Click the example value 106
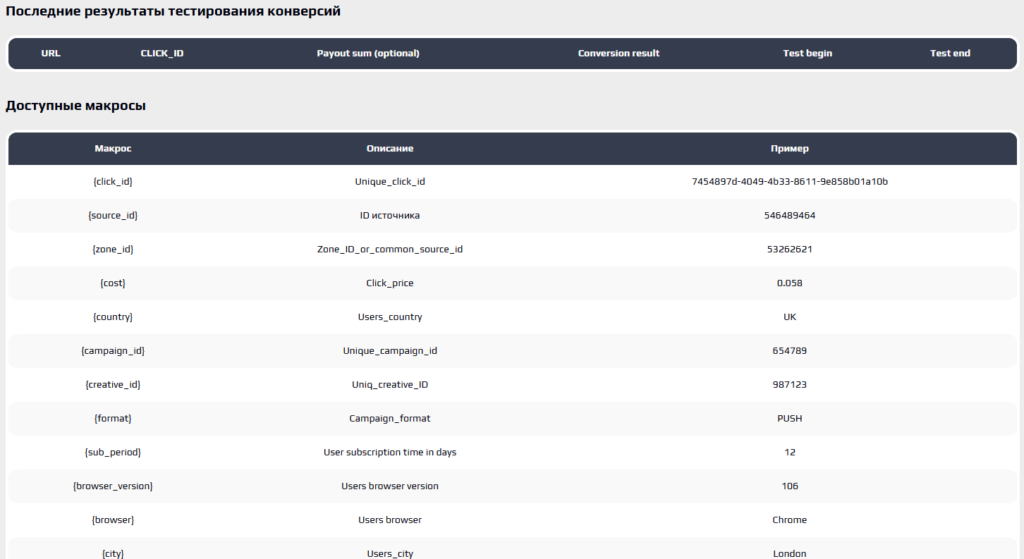The width and height of the screenshot is (1024, 559). click(x=790, y=487)
